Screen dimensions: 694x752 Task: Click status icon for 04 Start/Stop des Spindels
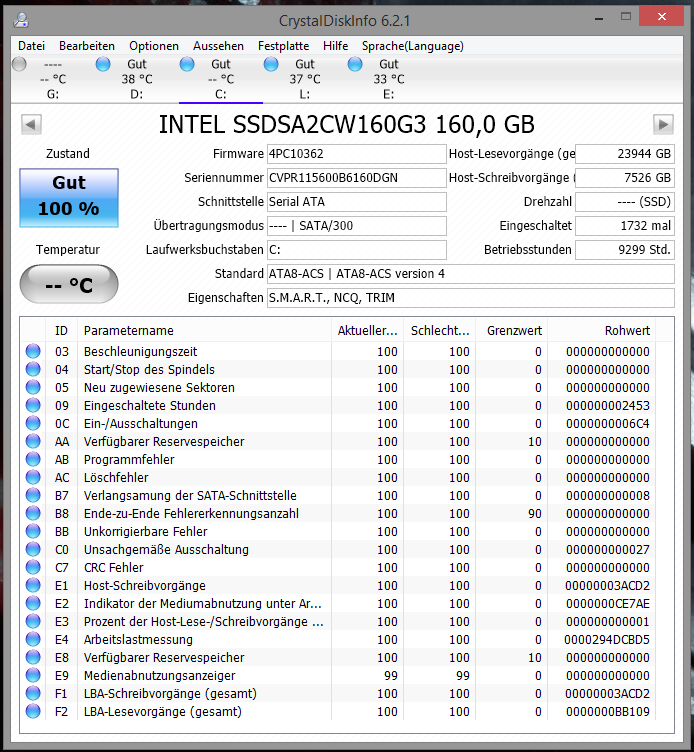tap(33, 369)
